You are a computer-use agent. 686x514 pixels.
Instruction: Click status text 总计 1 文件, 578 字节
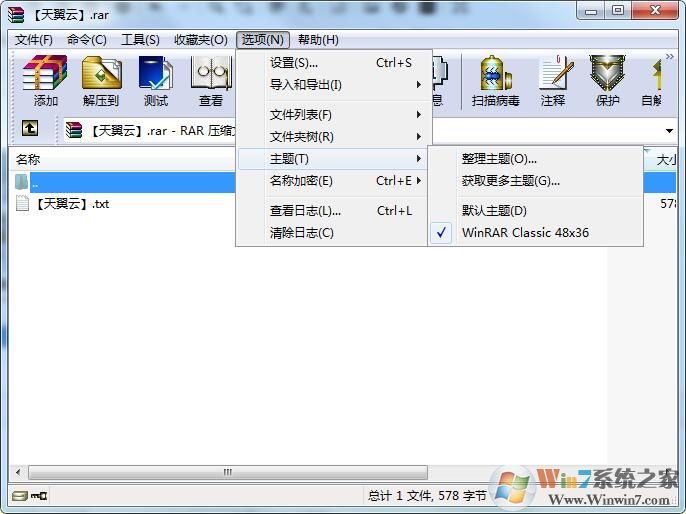point(427,496)
